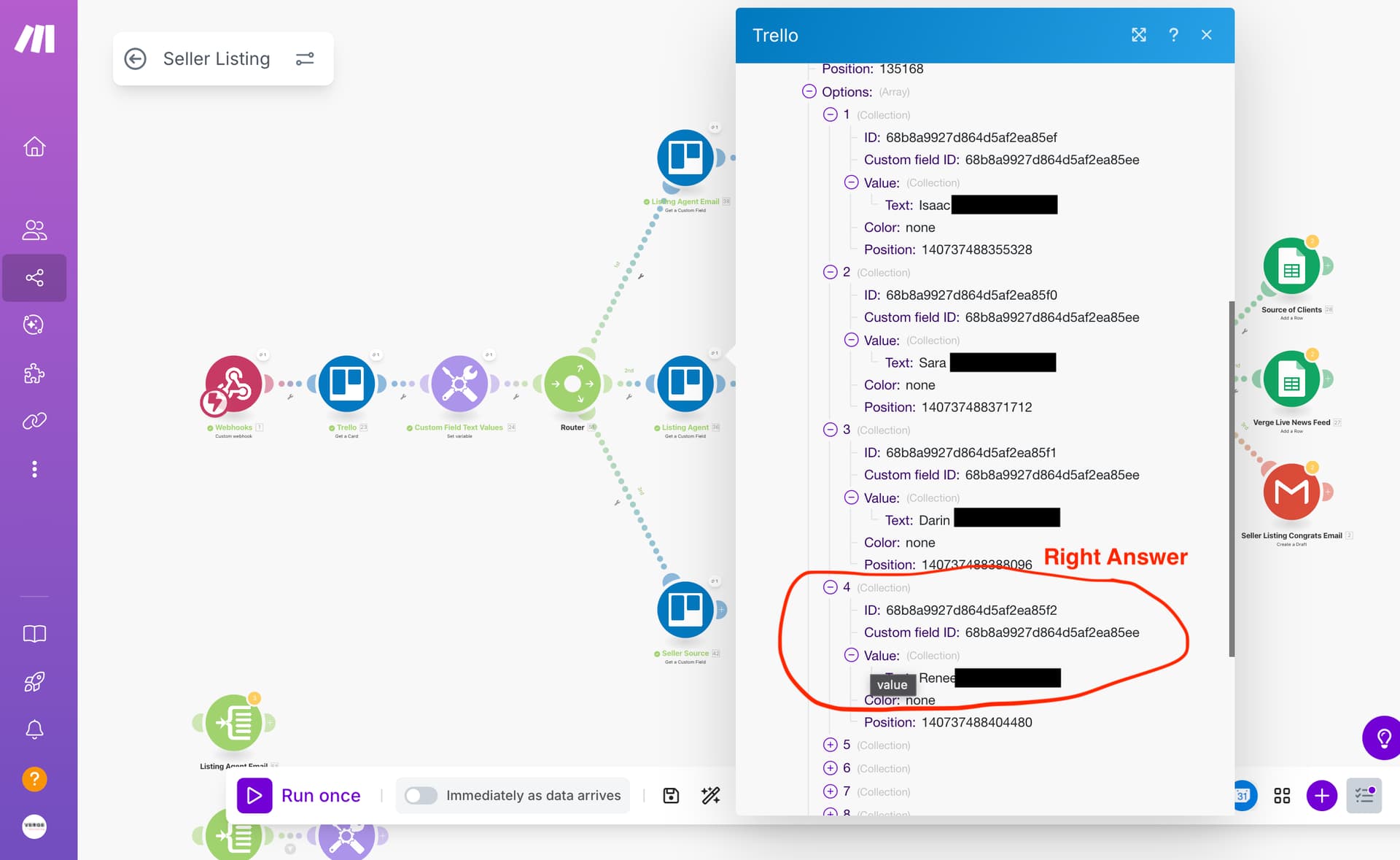The image size is (1400, 860).
Task: Open Scenarios share-node sidebar icon
Action: 34,277
